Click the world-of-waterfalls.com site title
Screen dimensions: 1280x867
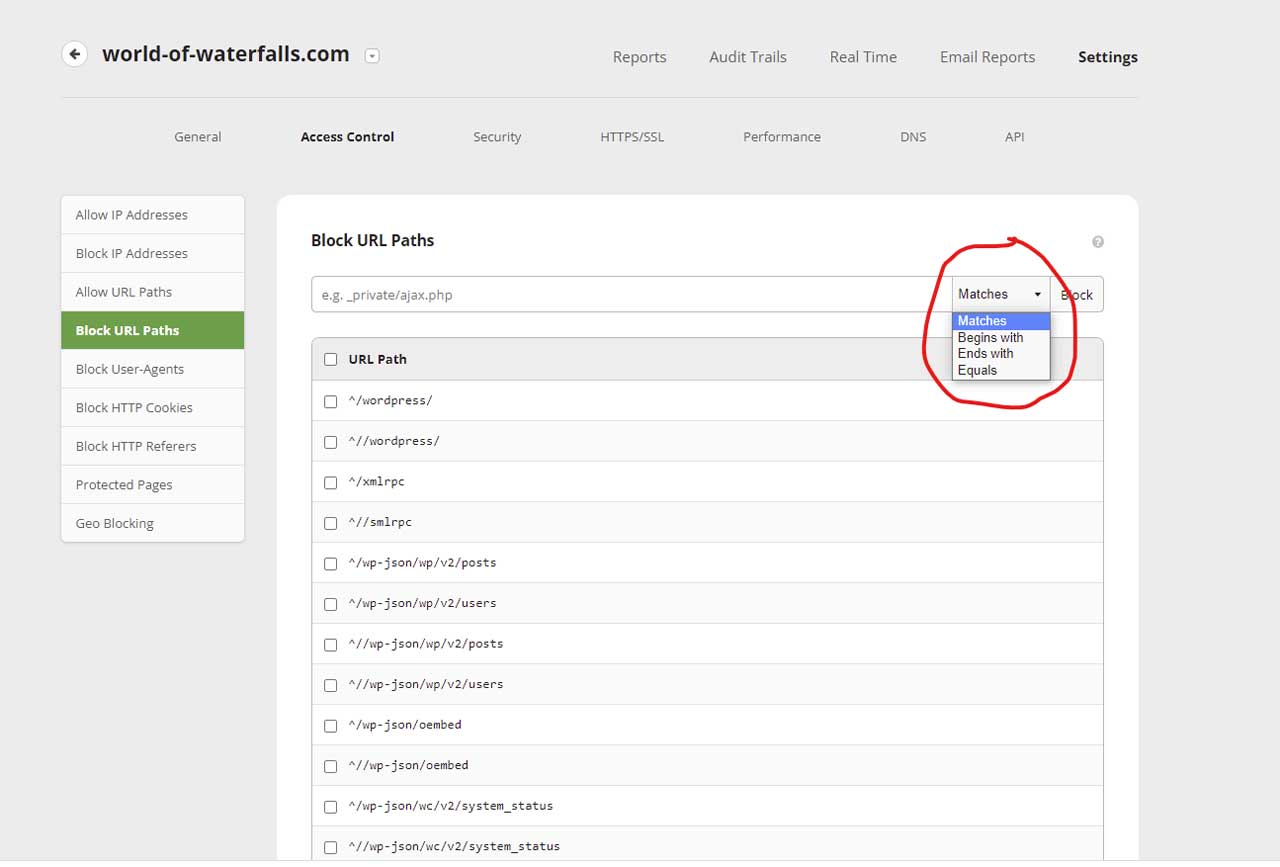point(226,54)
